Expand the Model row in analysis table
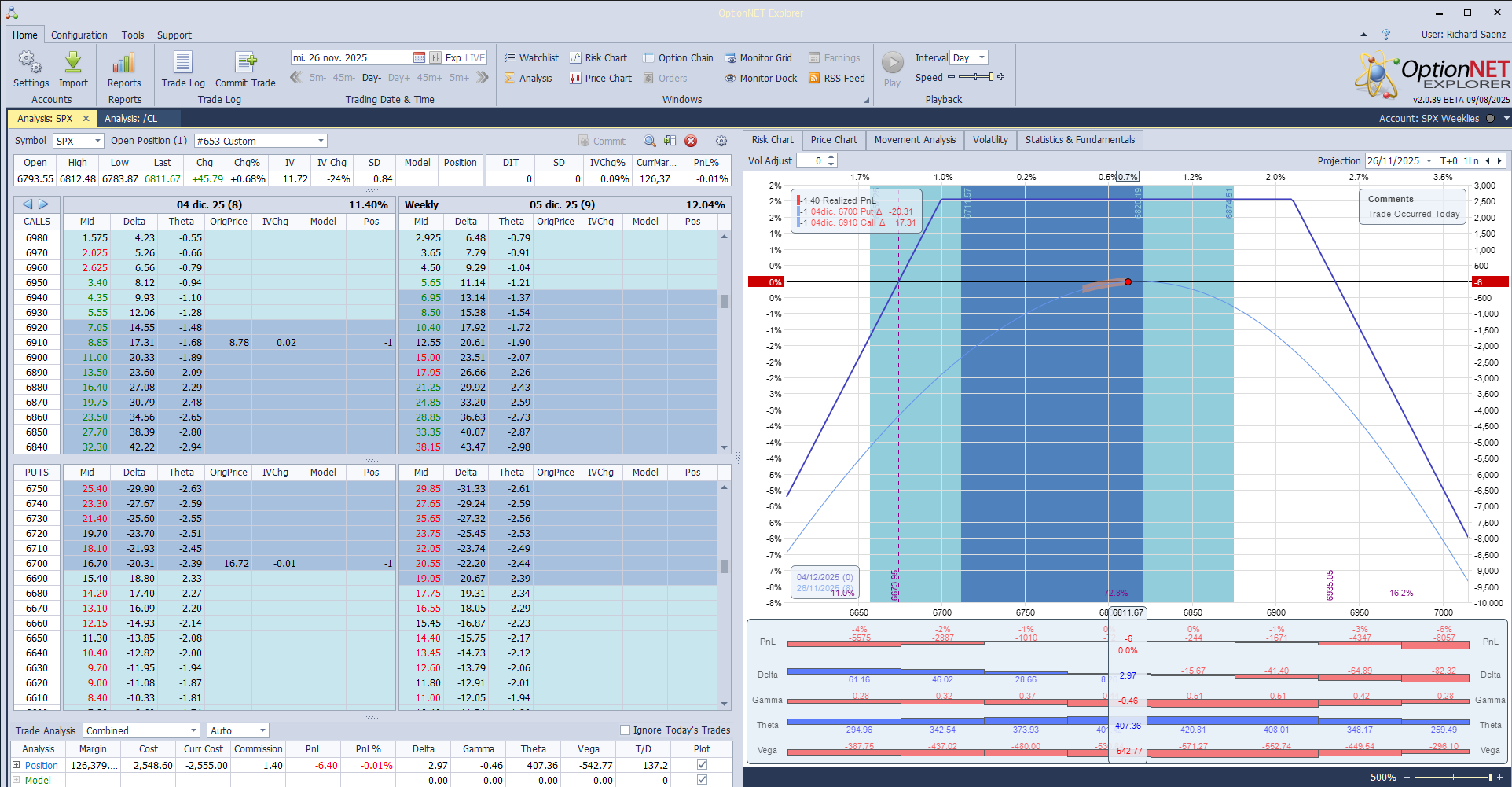This screenshot has height=787, width=1512. 16,780
